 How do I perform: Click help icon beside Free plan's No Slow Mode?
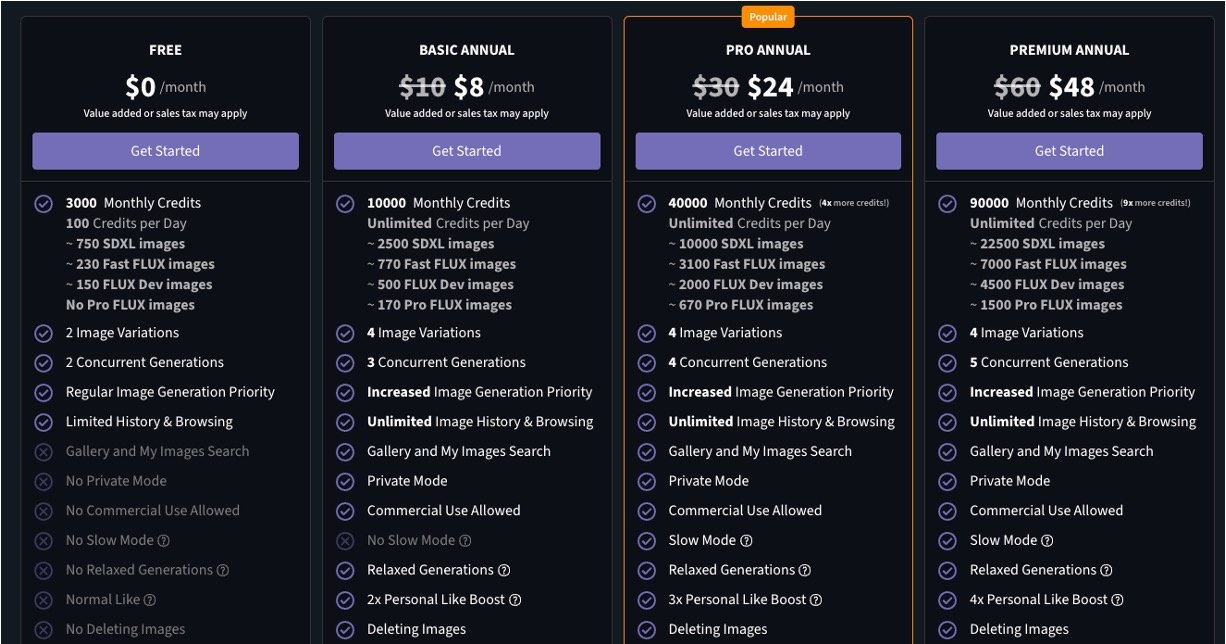[x=164, y=541]
